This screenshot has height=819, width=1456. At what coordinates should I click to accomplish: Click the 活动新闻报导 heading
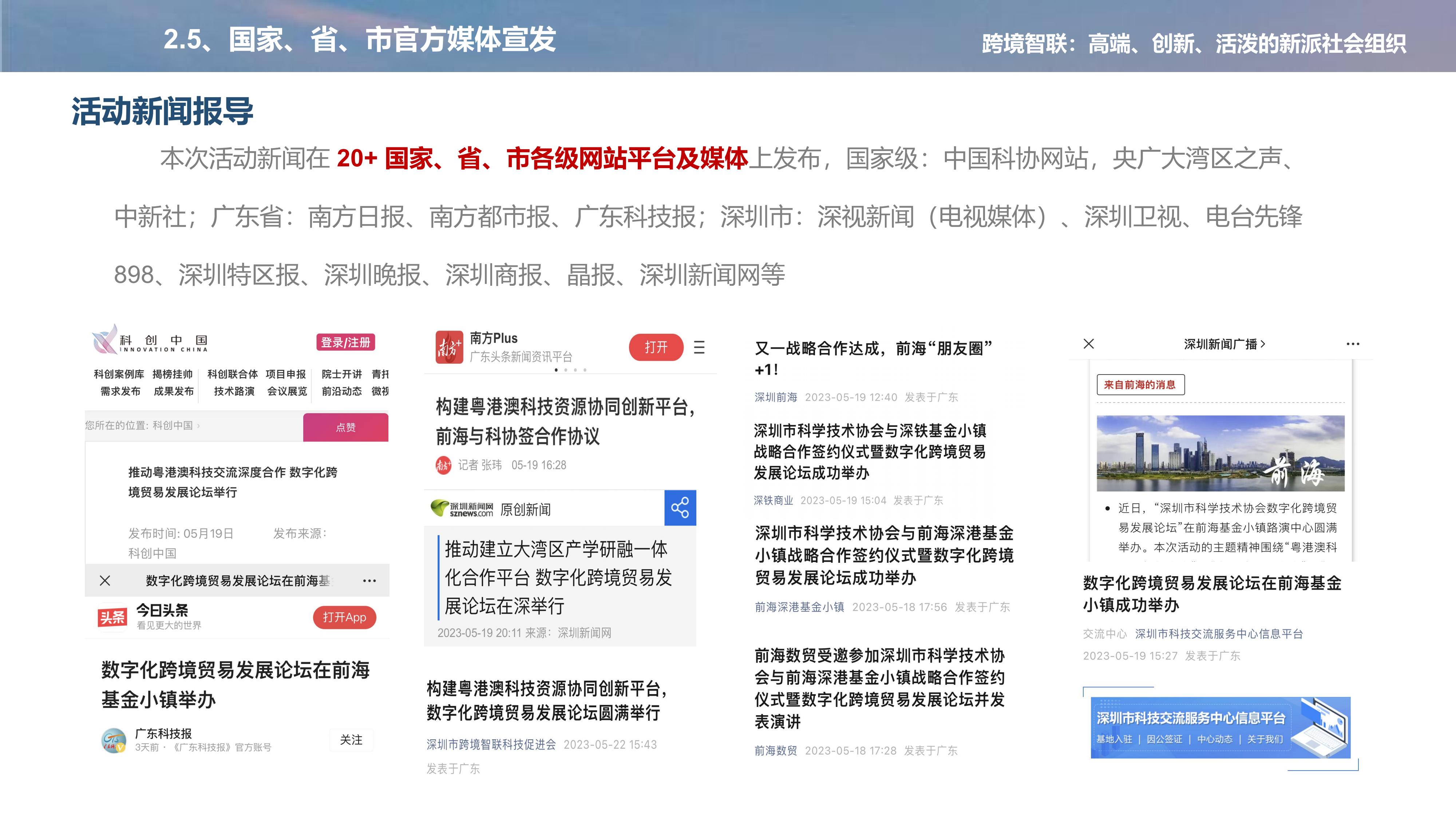162,111
